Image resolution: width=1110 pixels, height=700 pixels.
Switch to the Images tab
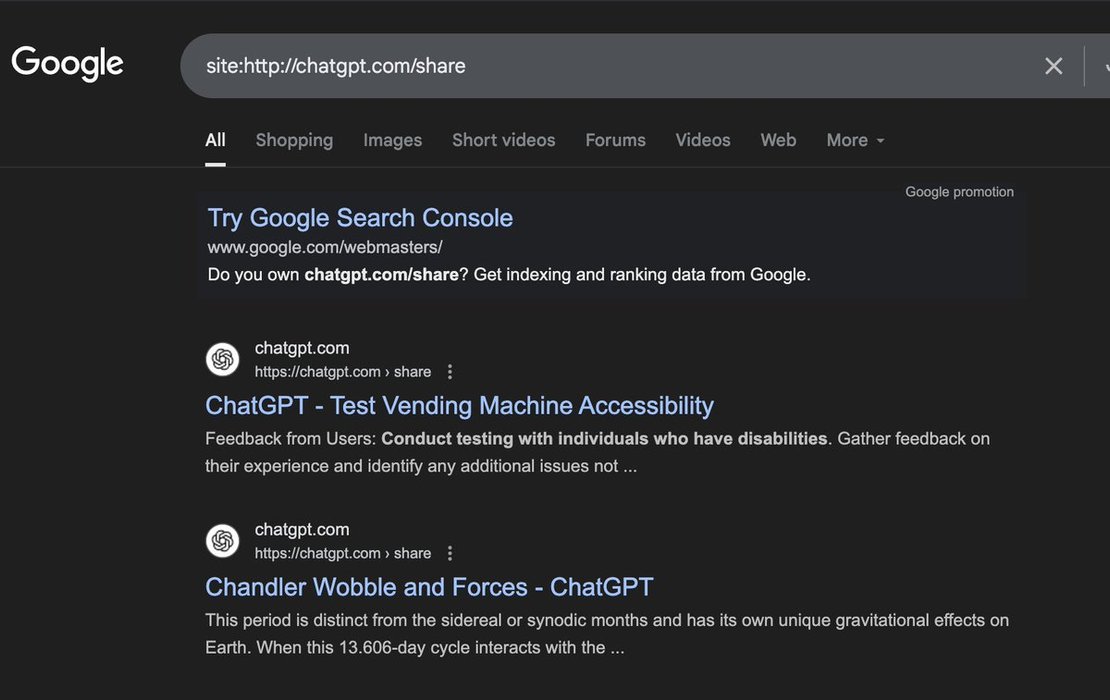point(392,140)
